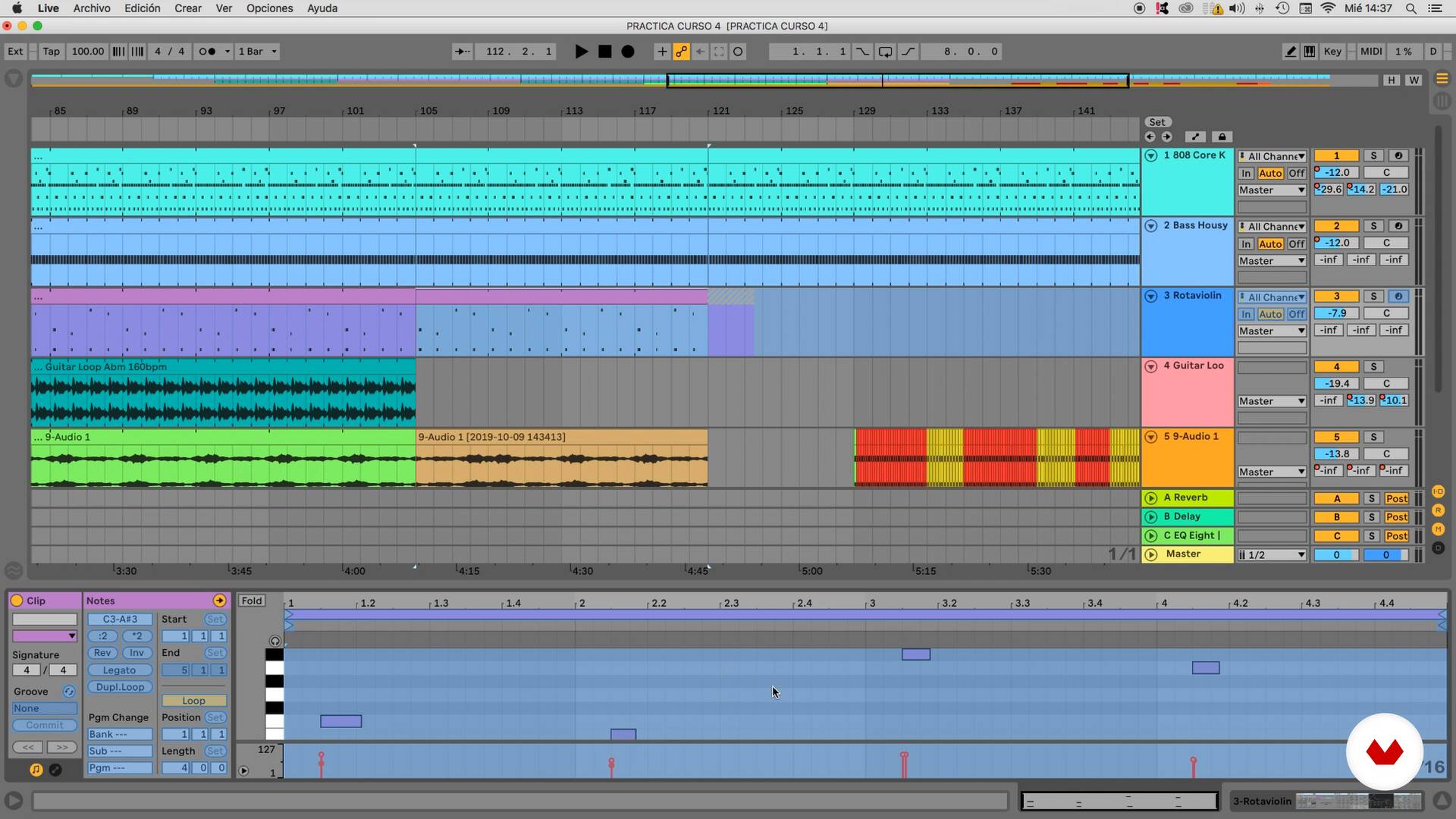Click the Key button in toolbar
This screenshot has height=819, width=1456.
coord(1333,51)
